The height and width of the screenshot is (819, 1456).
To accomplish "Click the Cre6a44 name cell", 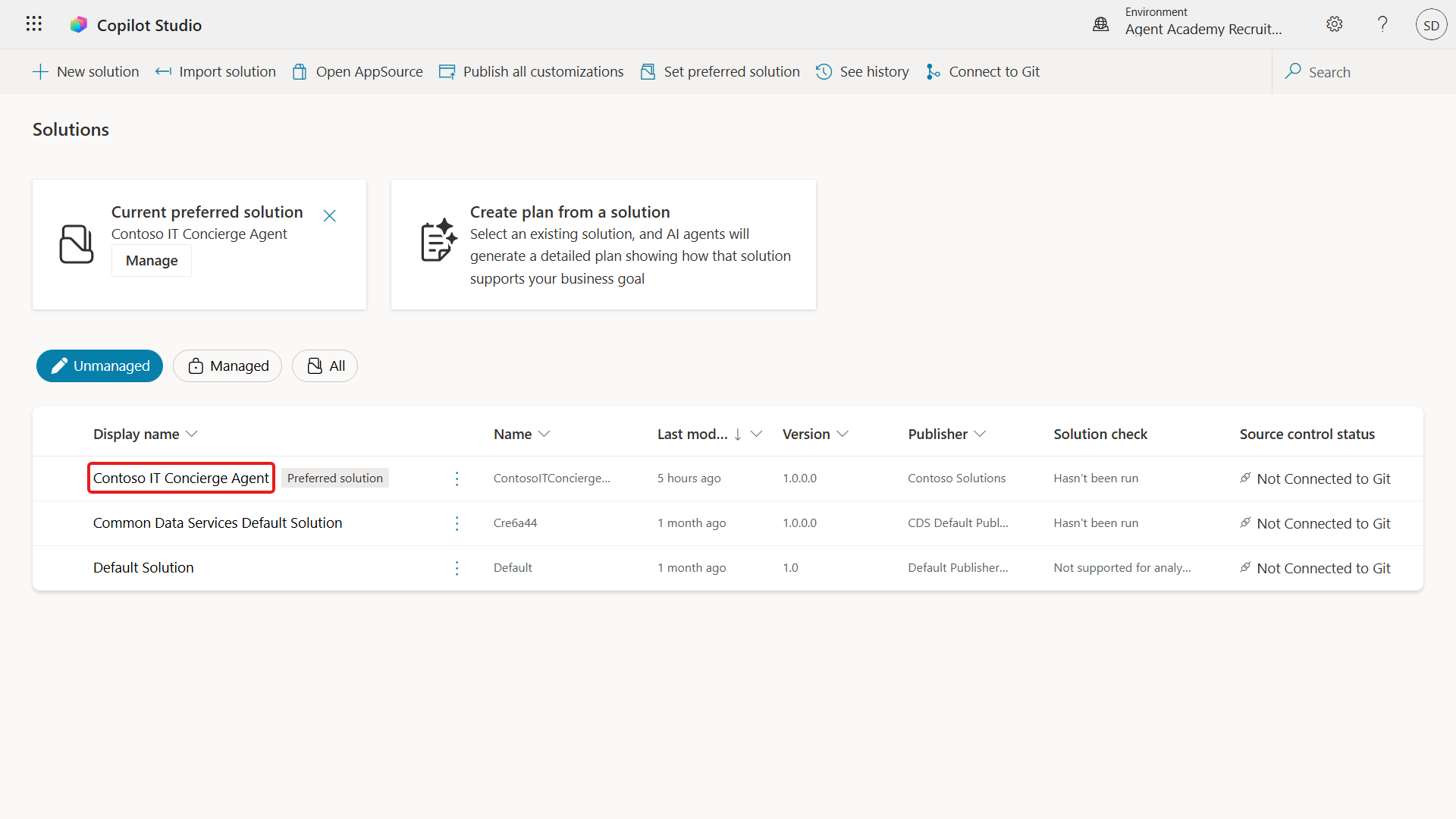I will point(515,522).
